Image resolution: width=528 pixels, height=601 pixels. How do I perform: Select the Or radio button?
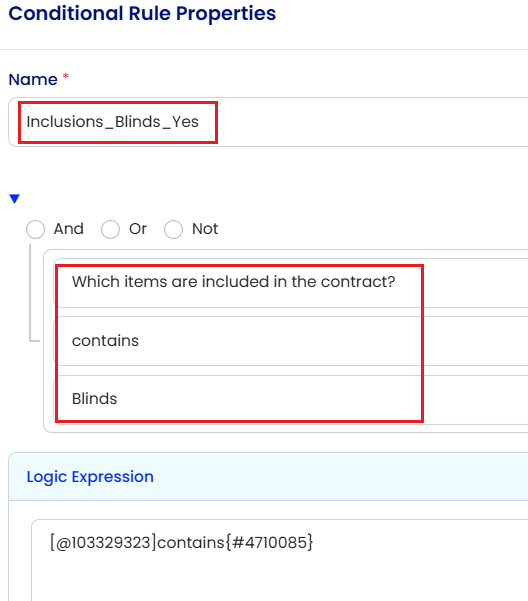[110, 229]
